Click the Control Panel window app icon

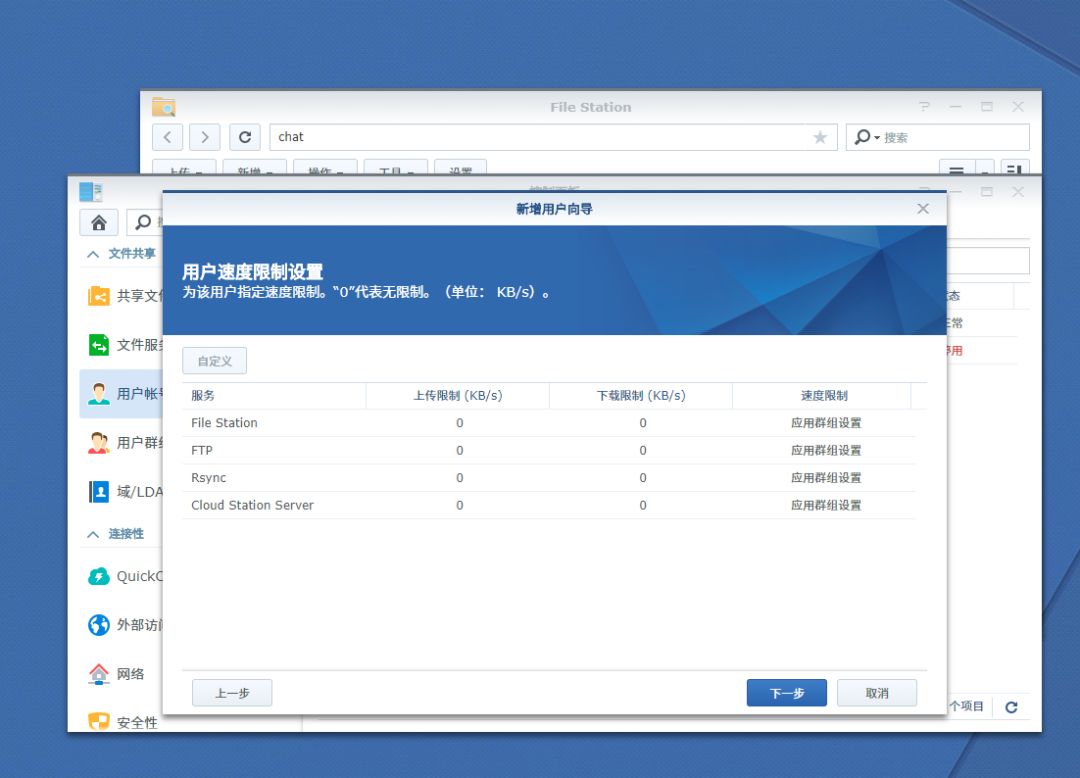click(91, 191)
